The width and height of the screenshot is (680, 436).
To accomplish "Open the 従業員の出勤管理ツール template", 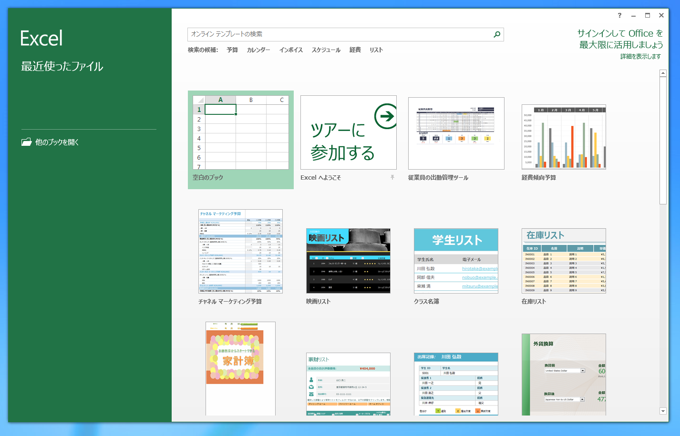I will 456,133.
